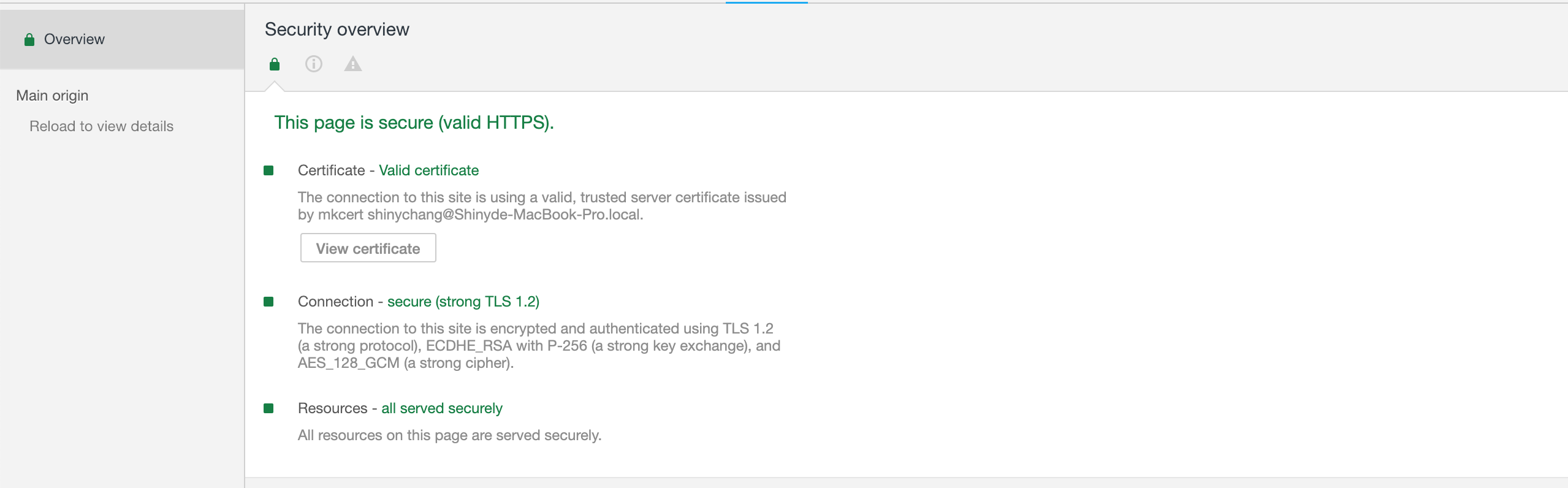Click the all served securely status text
Image resolution: width=1568 pixels, height=488 pixels.
point(441,408)
